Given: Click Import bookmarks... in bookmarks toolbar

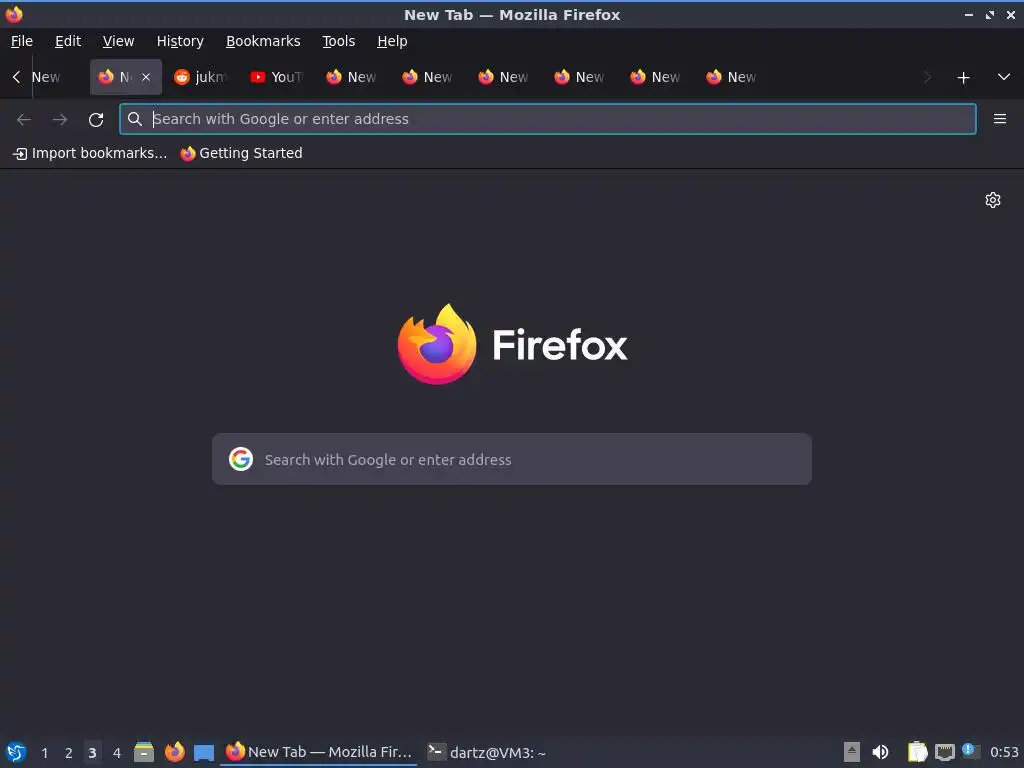Looking at the screenshot, I should 90,153.
